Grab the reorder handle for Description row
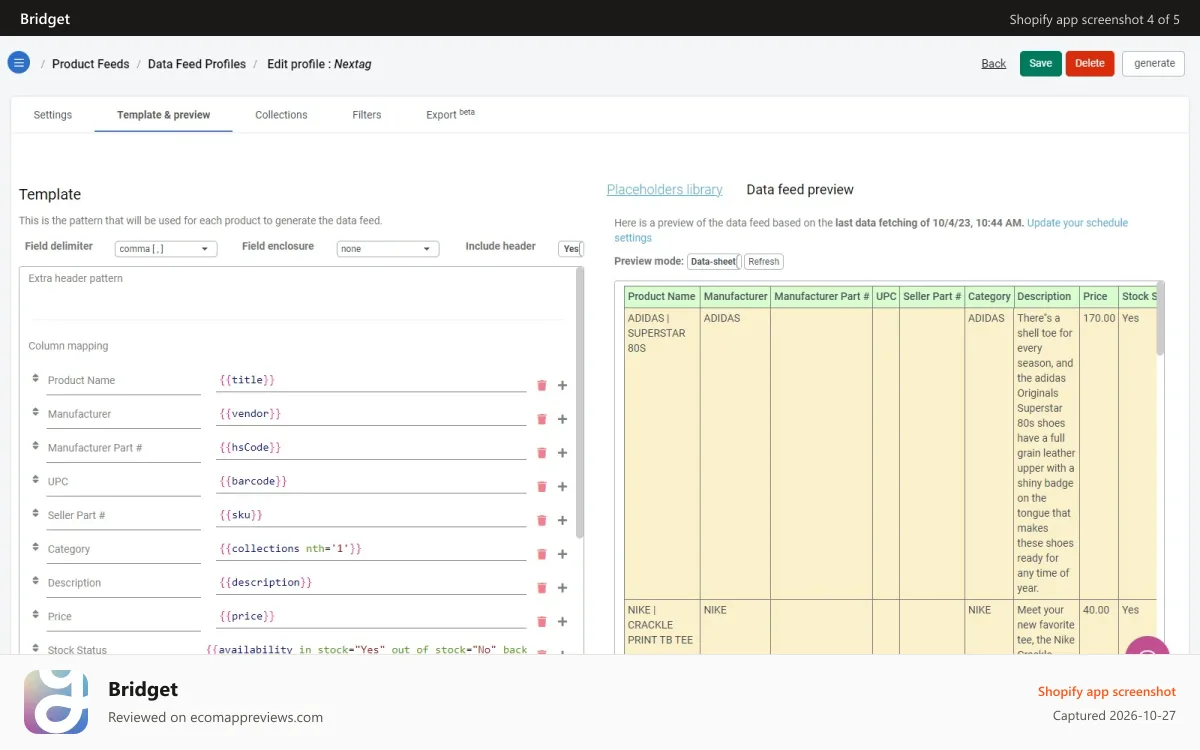 (x=36, y=581)
